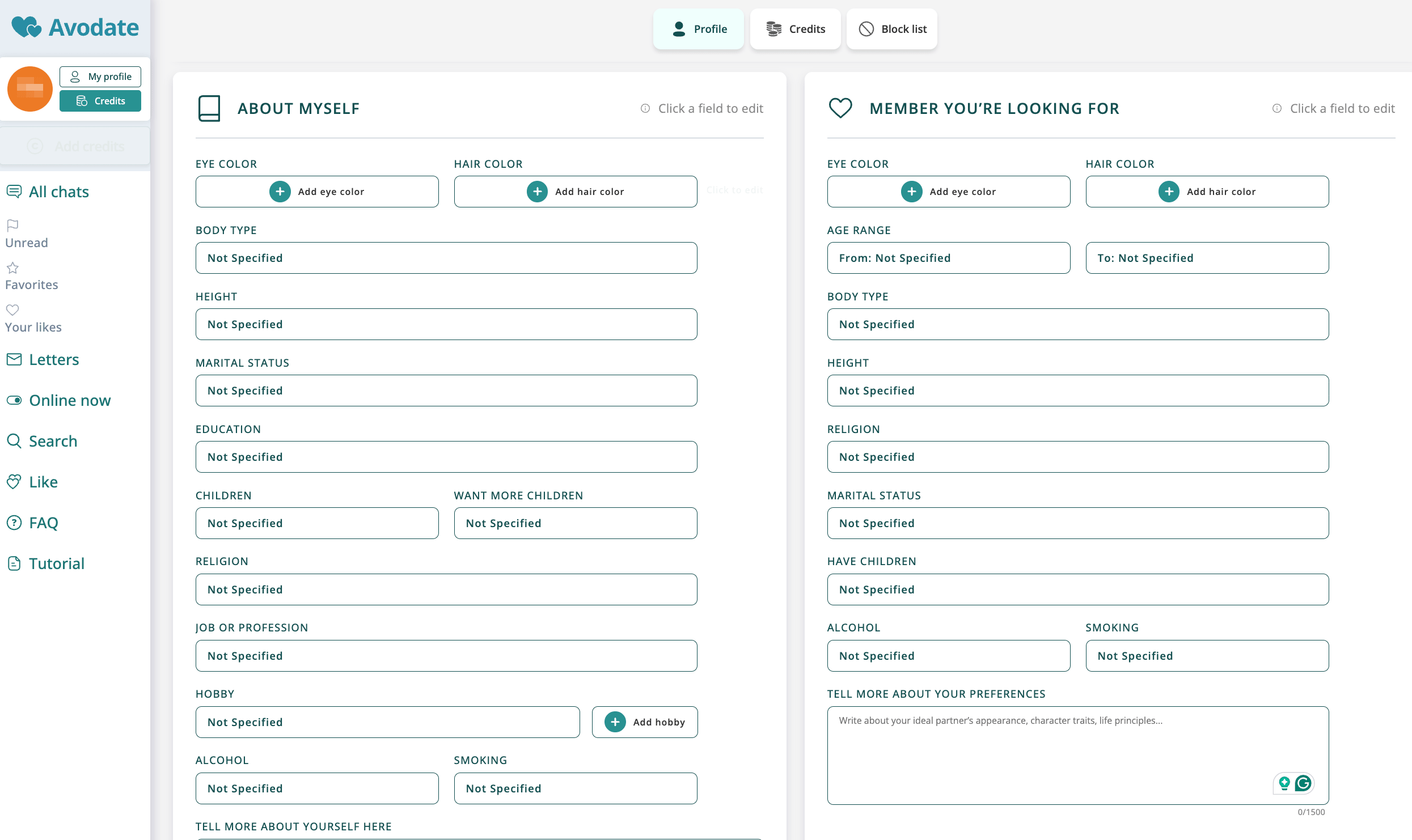1412x840 pixels.
Task: Open partner Religion field
Action: coord(1078,457)
